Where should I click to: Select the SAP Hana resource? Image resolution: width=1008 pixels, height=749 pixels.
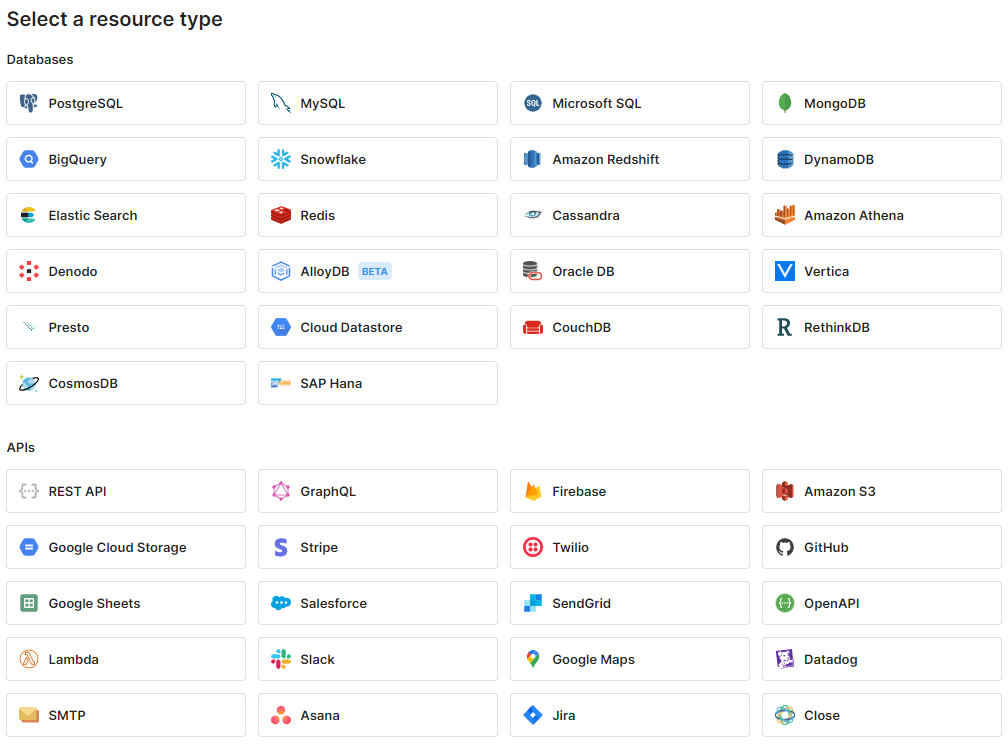pos(378,383)
